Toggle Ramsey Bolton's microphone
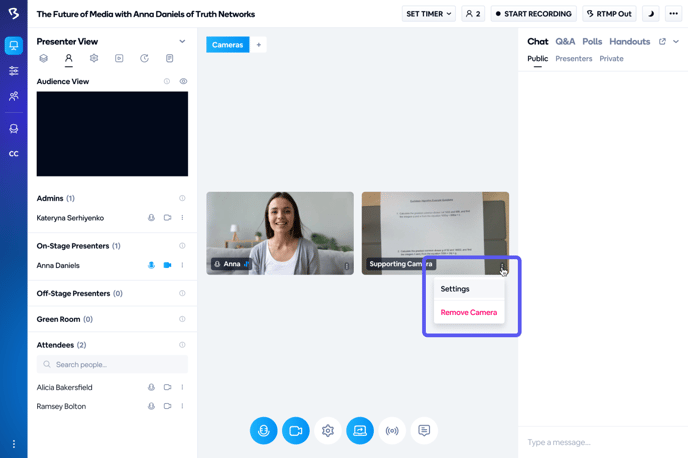The image size is (688, 458). [151, 406]
